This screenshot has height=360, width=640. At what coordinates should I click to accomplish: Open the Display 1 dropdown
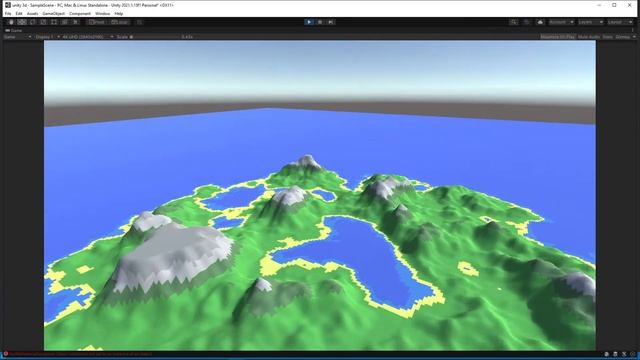pos(47,37)
